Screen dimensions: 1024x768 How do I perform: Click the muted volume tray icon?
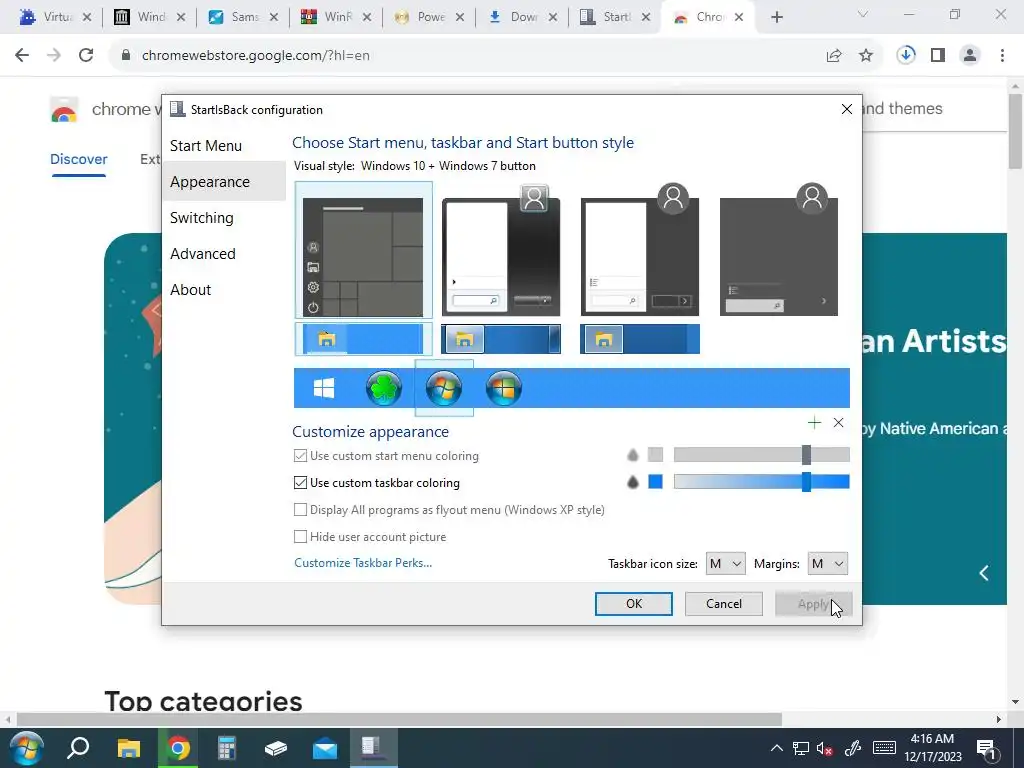click(x=825, y=748)
